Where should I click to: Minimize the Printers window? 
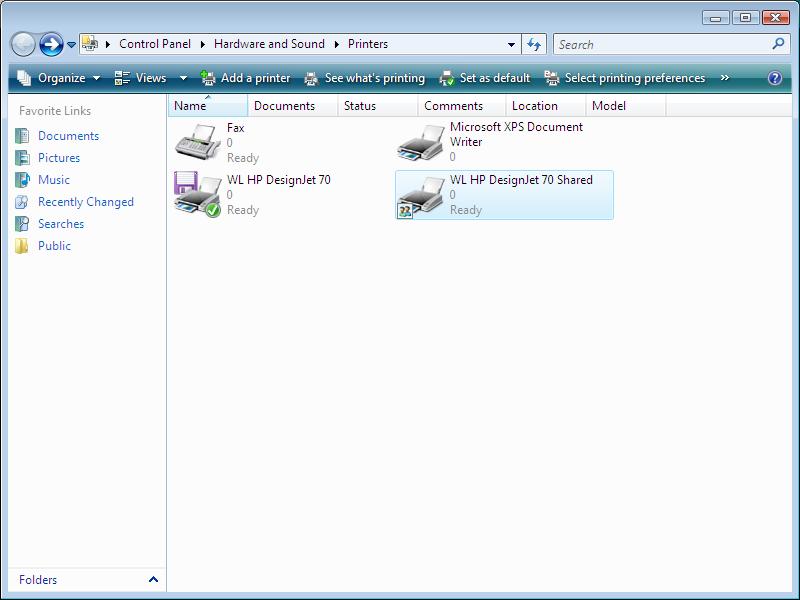[715, 18]
